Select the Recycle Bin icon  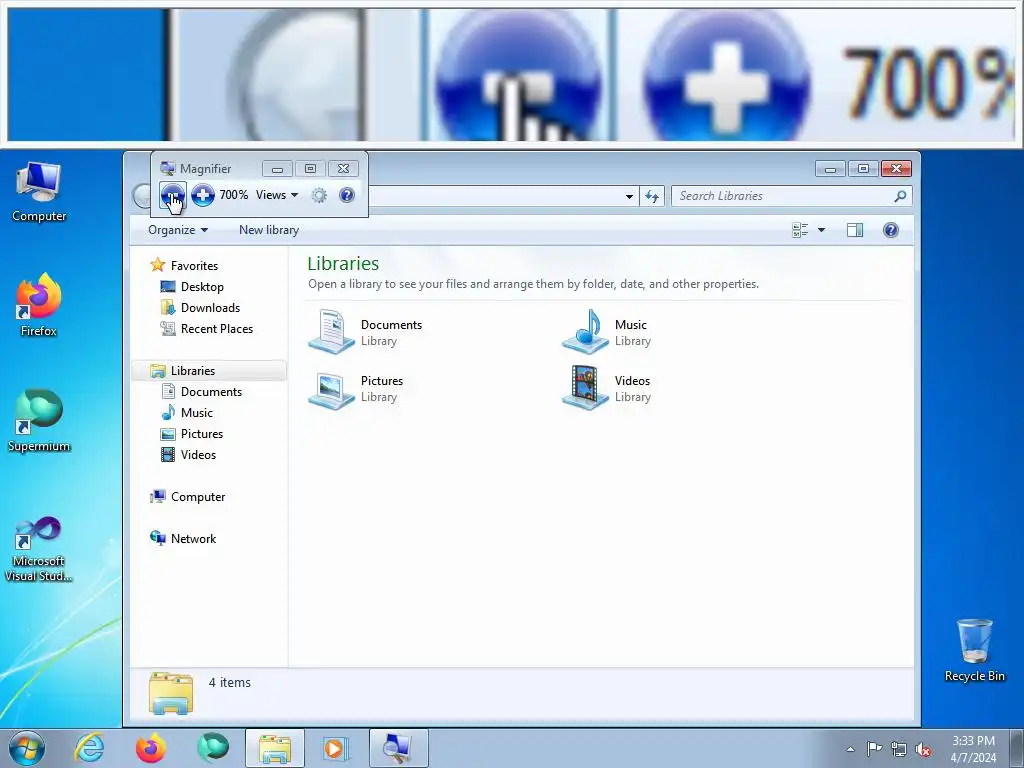(x=974, y=650)
